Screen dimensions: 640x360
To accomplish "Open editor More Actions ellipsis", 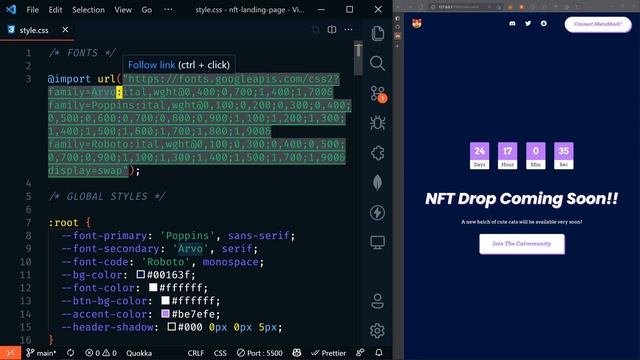I will click(x=348, y=30).
